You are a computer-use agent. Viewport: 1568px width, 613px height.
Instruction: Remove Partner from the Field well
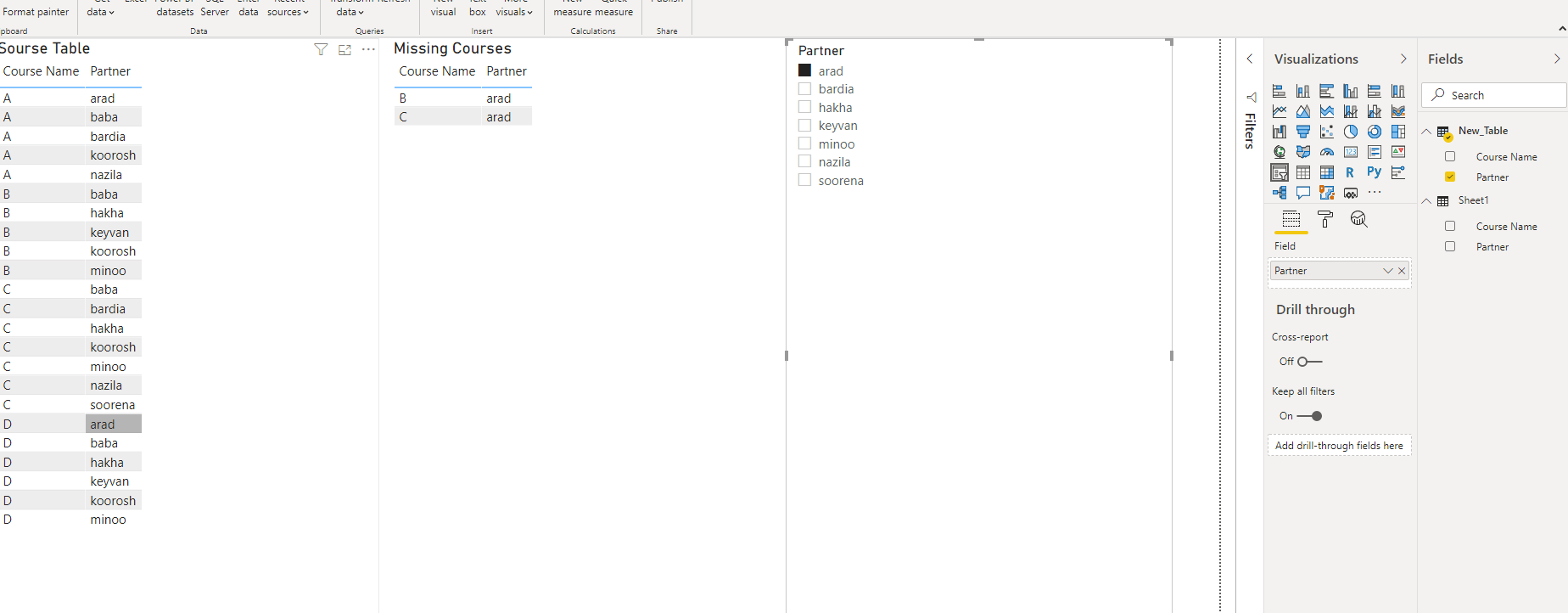(x=1402, y=271)
